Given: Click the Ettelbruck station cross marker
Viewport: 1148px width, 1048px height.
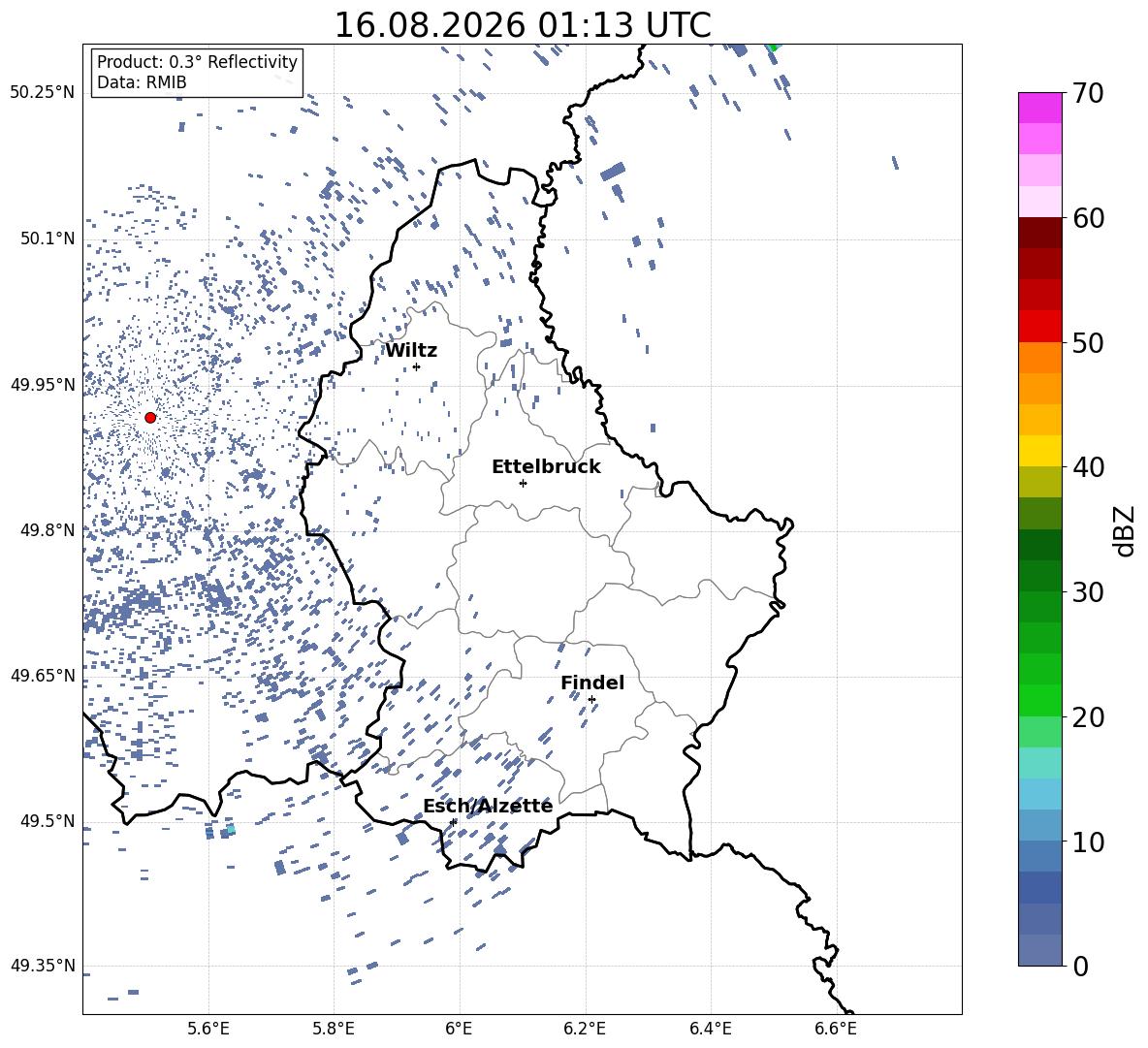Looking at the screenshot, I should [523, 483].
